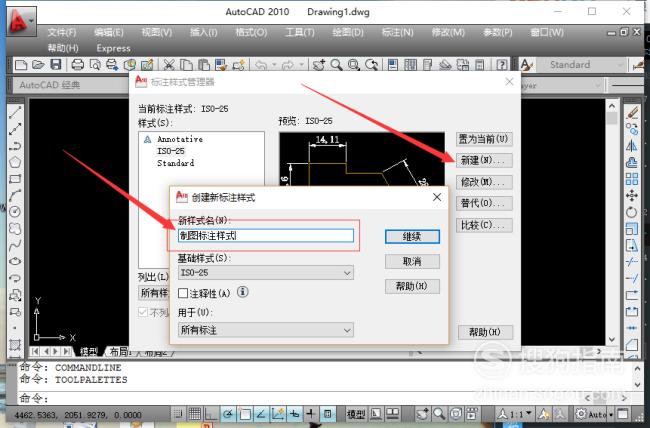650x428 pixels.
Task: Click the 新建(N)... button
Action: point(484,160)
